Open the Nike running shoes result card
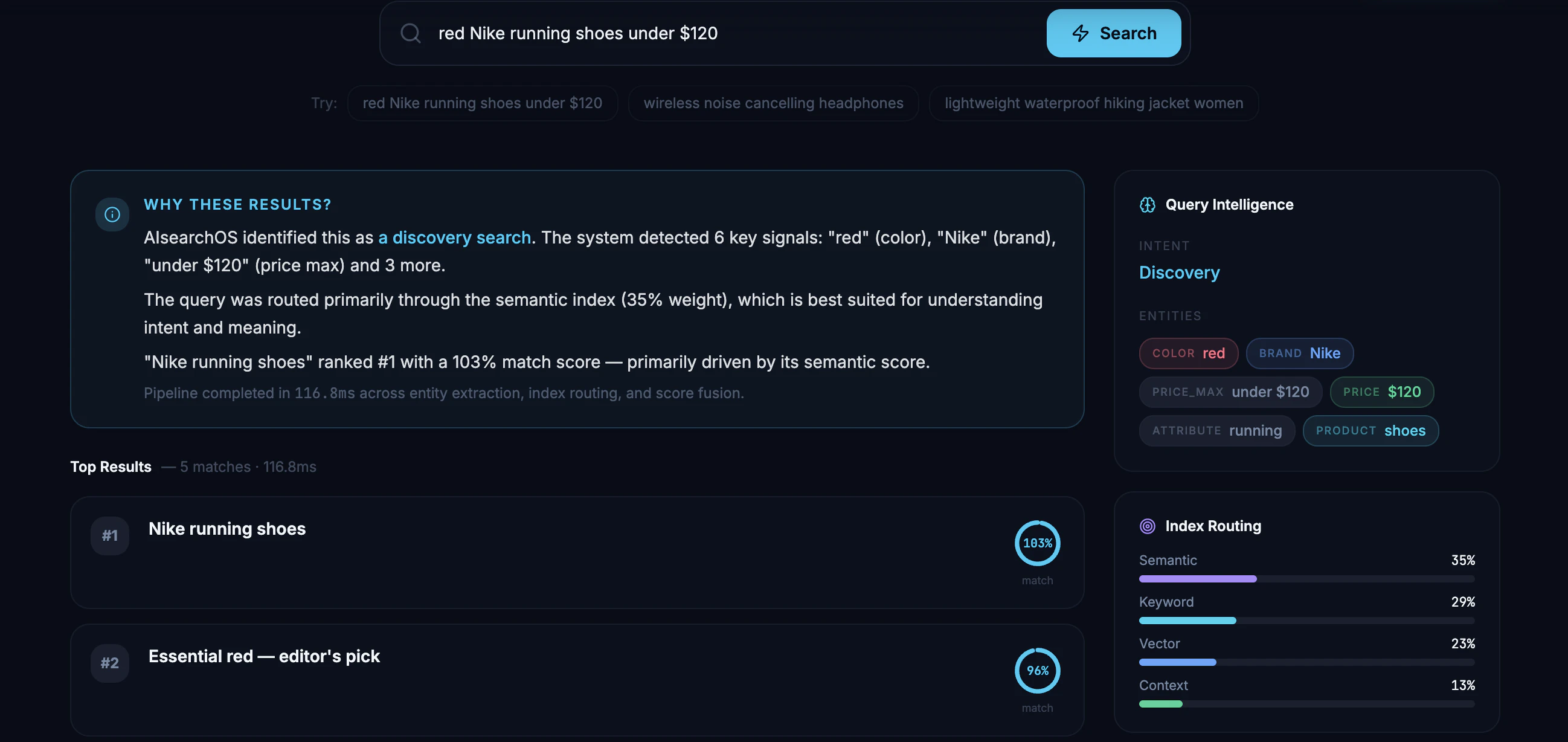The height and width of the screenshot is (742, 1568). coord(227,528)
